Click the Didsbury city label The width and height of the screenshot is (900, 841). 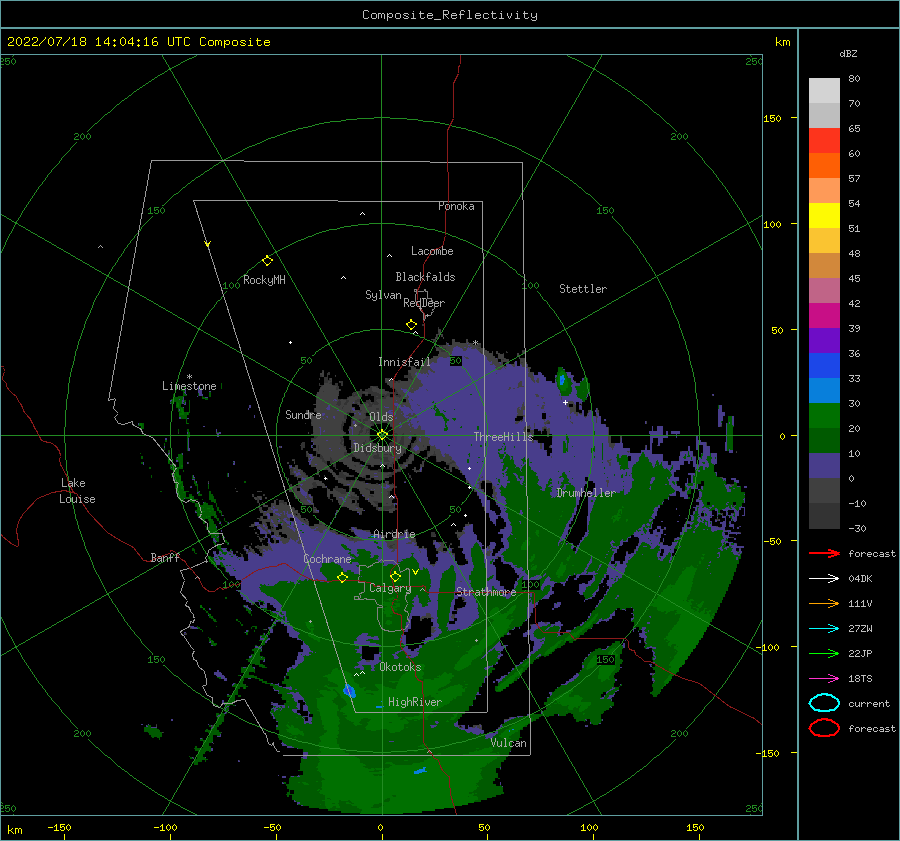[378, 448]
